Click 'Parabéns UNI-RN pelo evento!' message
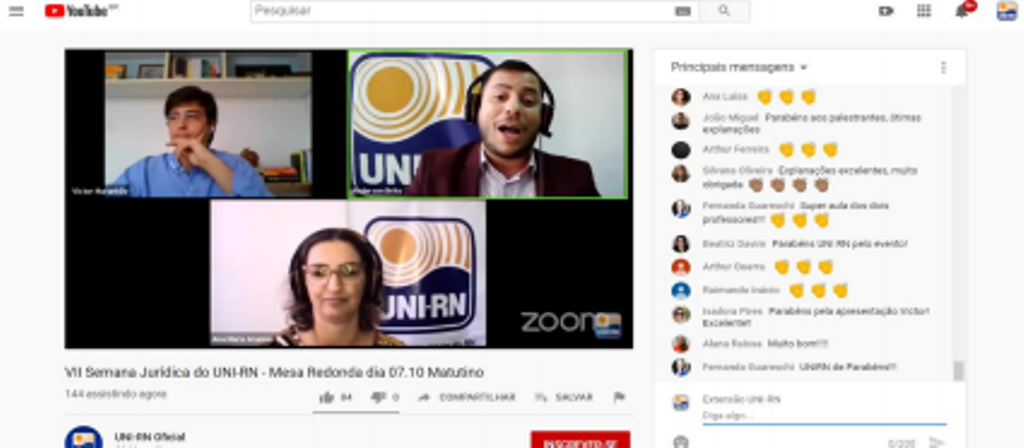This screenshot has height=448, width=1024. [x=840, y=244]
